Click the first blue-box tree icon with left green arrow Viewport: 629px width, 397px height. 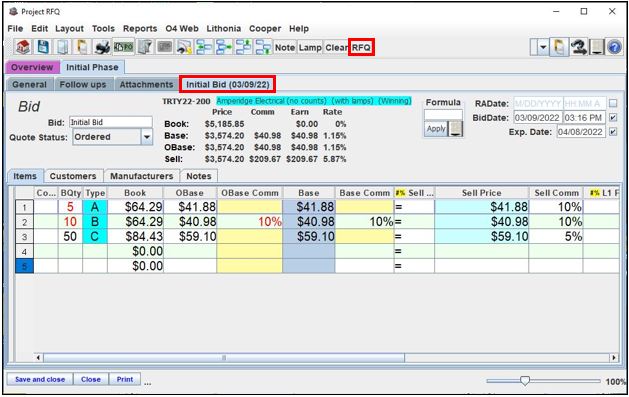coord(204,47)
